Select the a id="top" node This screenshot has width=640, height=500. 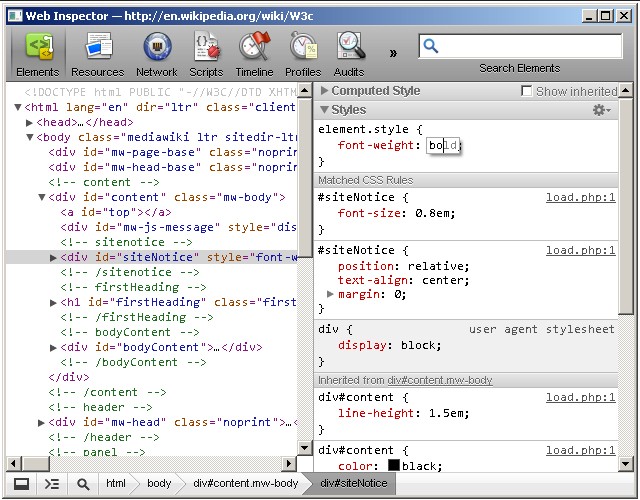(116, 212)
